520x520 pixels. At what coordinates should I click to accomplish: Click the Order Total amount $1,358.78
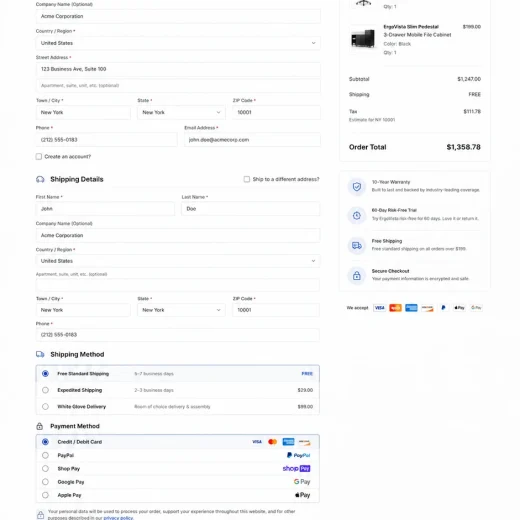tap(463, 147)
